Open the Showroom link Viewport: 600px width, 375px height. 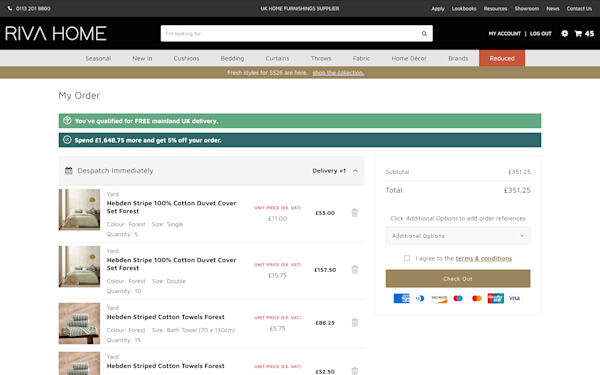(527, 8)
